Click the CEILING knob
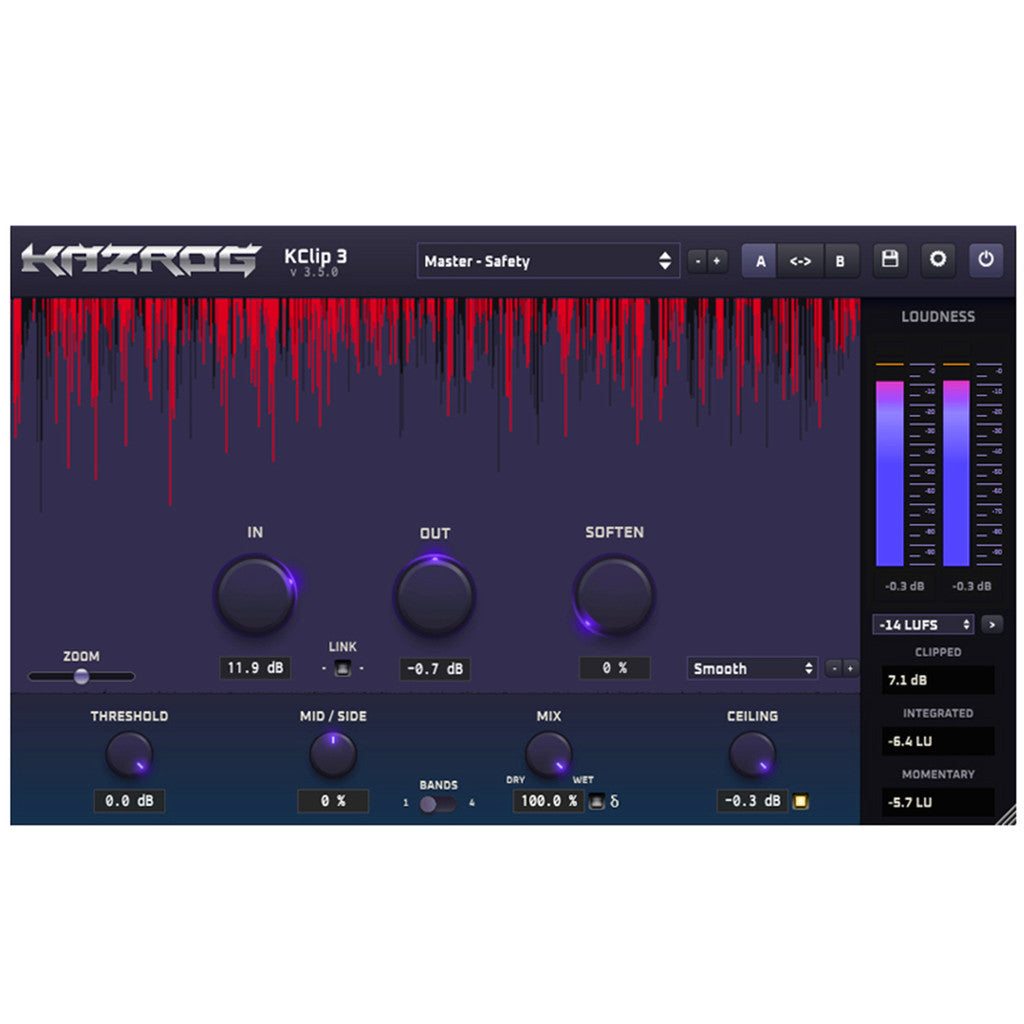The width and height of the screenshot is (1024, 1024). [752, 754]
